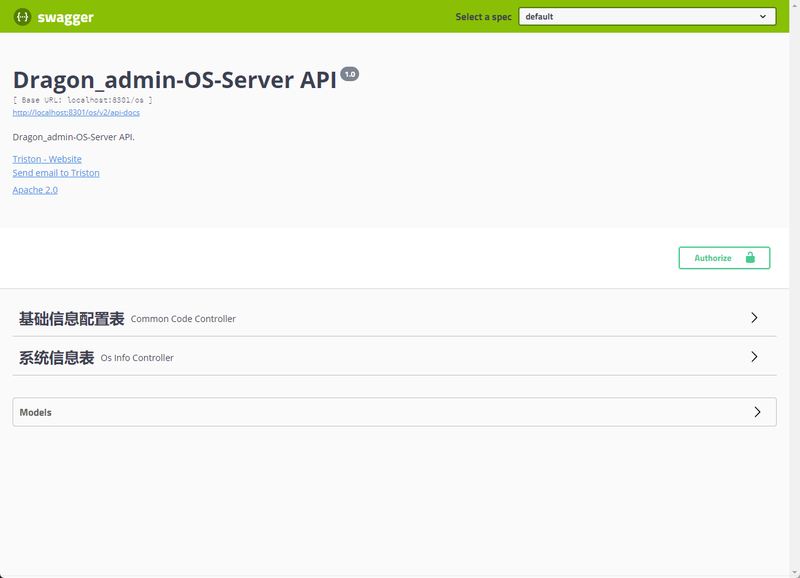This screenshot has width=800, height=578.
Task: Open the api-docs URL link
Action: click(x=76, y=112)
